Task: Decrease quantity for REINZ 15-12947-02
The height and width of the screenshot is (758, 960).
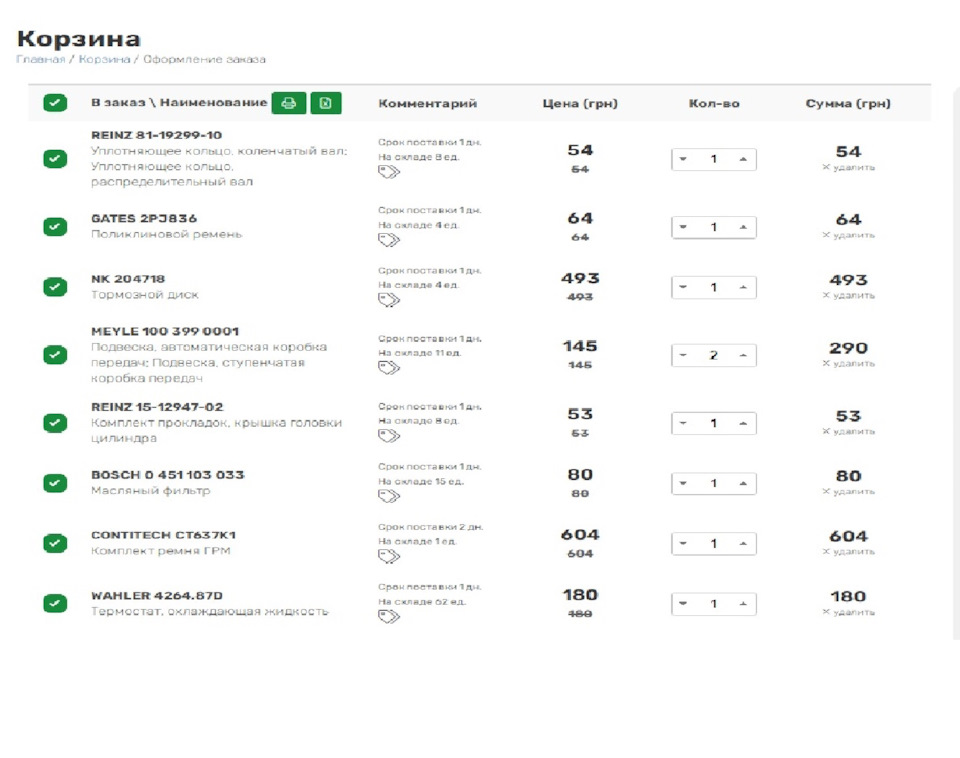Action: click(x=683, y=423)
